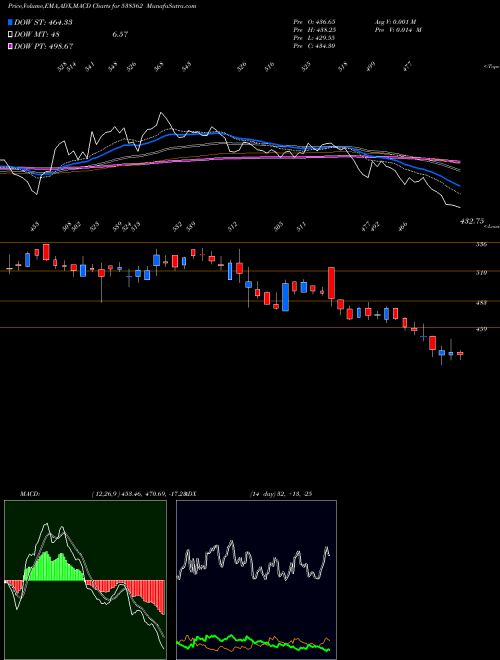Screen dimensions: 500x660
Task: Open the ADX indicator panel
Action: (256, 580)
